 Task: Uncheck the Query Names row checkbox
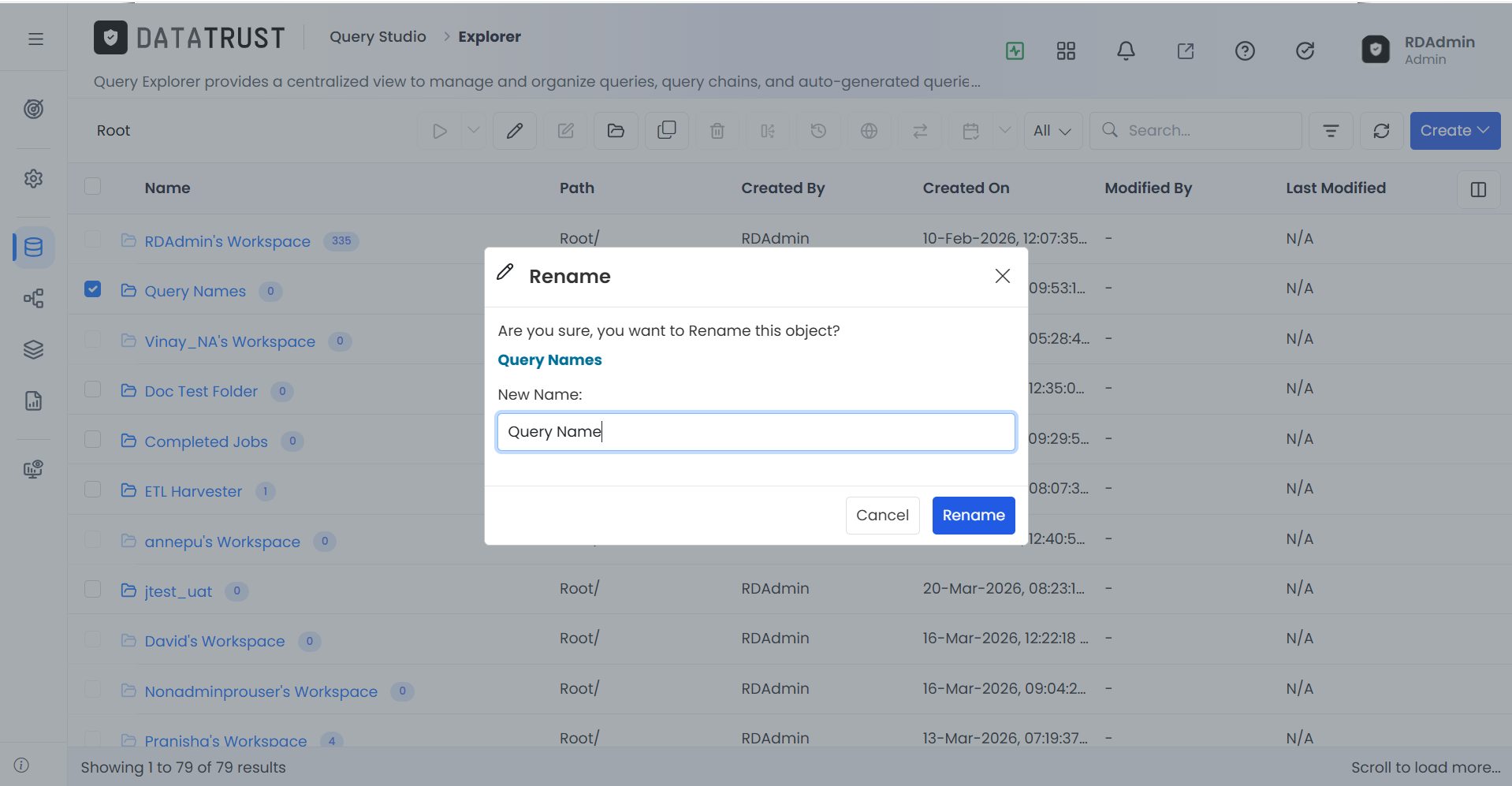93,289
